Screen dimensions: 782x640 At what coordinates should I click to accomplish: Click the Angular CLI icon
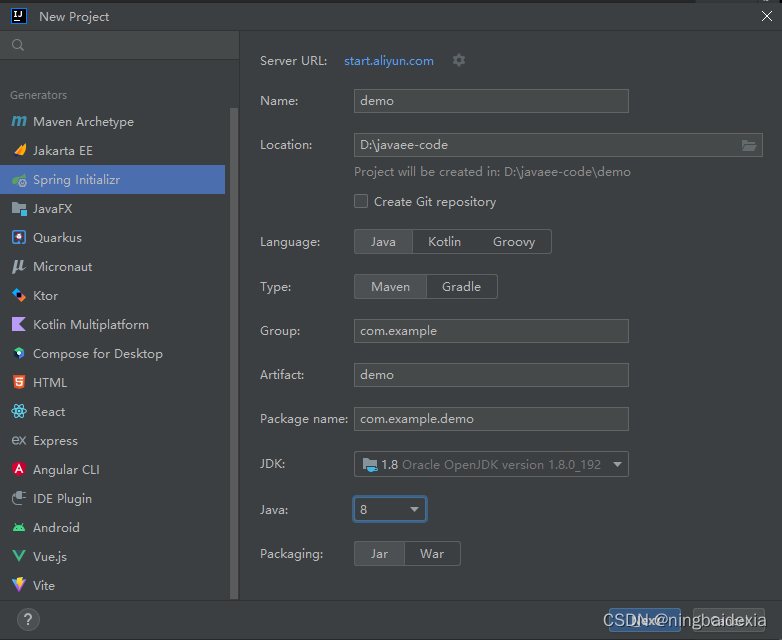coord(19,469)
